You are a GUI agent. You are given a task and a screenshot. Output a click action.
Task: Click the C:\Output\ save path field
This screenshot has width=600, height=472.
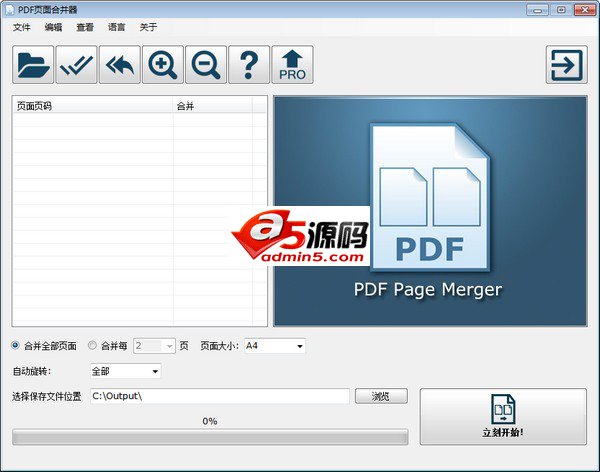click(220, 396)
